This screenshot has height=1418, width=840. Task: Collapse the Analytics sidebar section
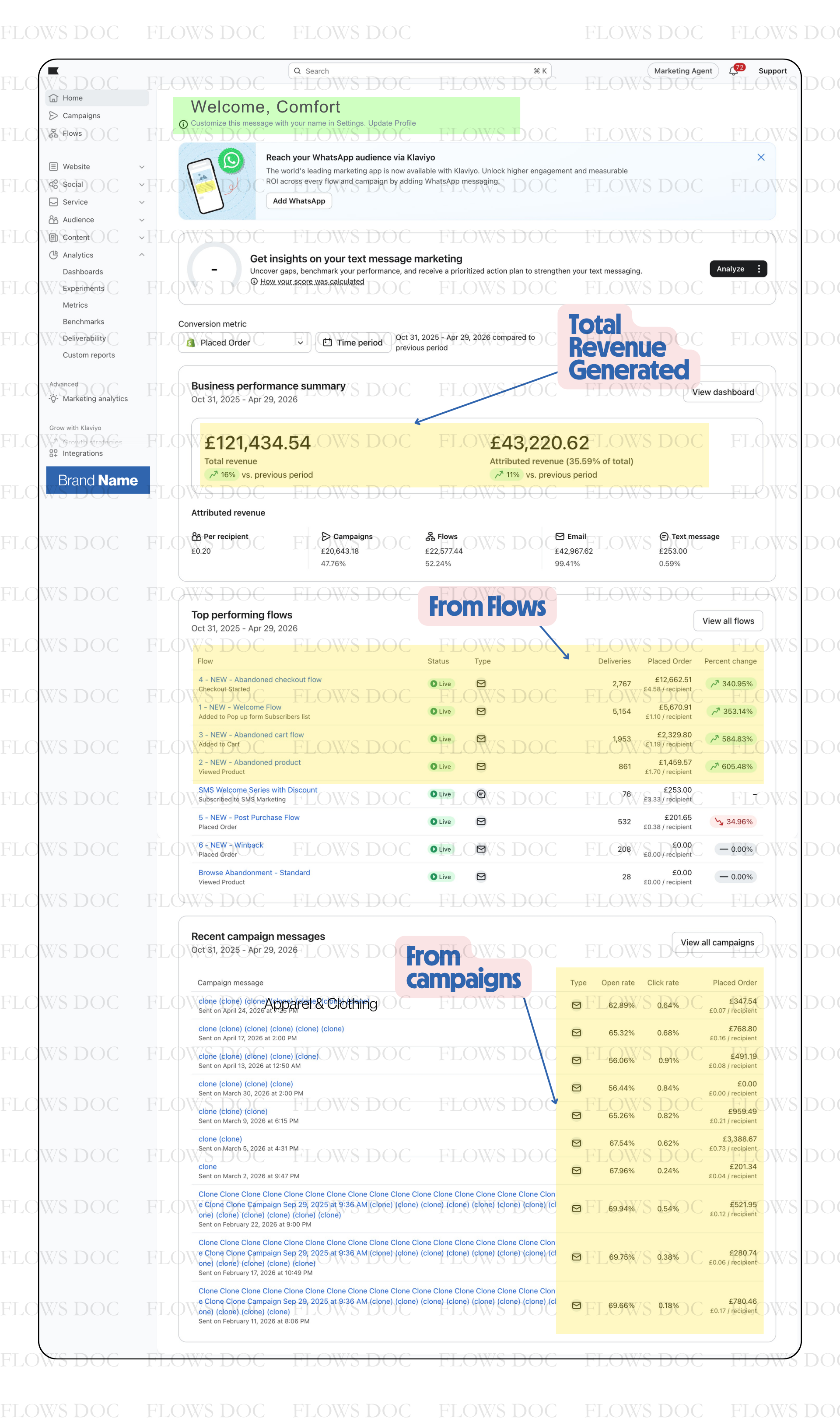(141, 255)
